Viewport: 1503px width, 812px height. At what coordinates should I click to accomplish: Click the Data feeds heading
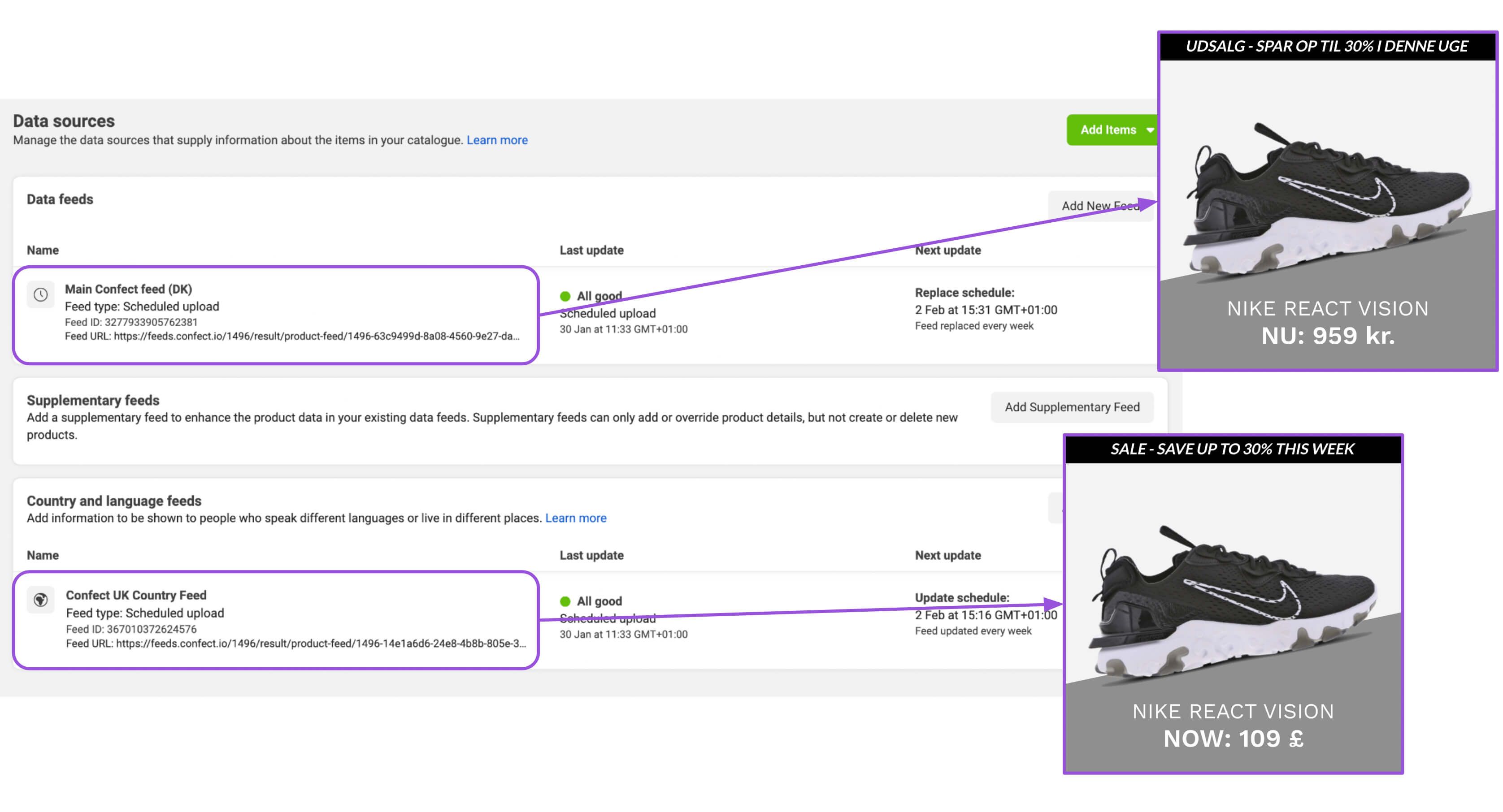tap(60, 199)
